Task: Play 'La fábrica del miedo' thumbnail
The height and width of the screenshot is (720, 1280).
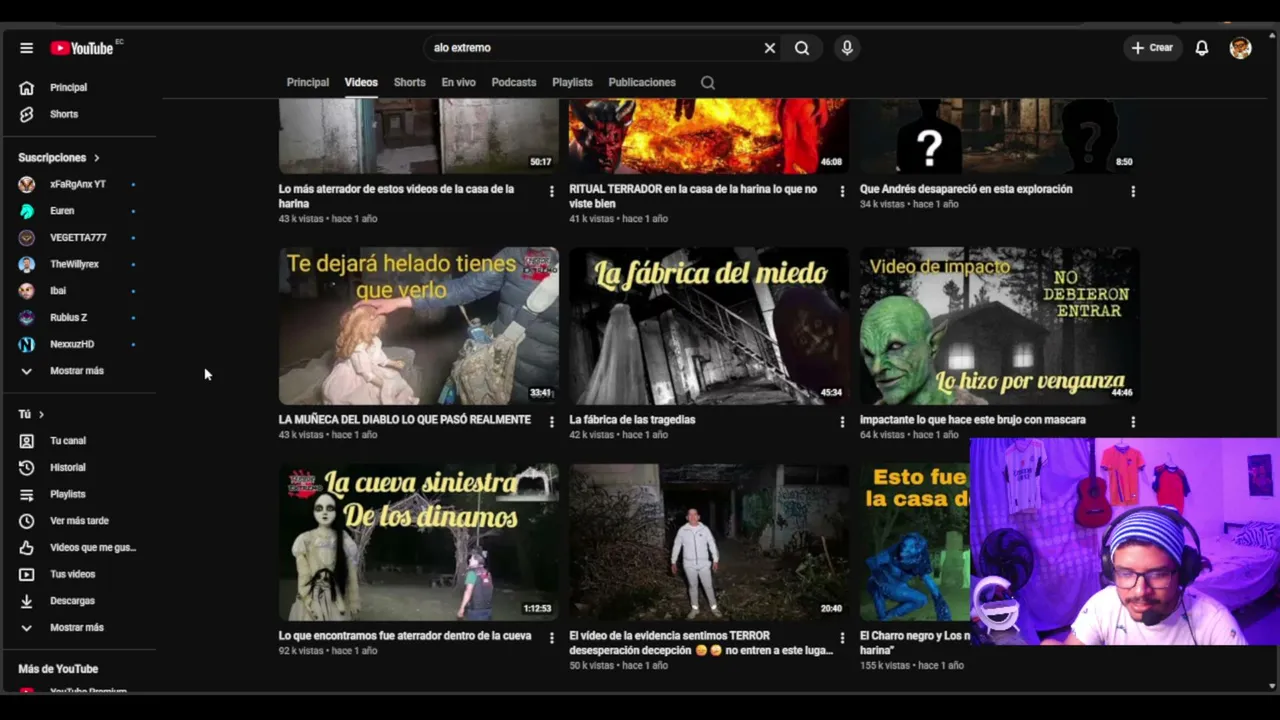Action: [x=709, y=326]
